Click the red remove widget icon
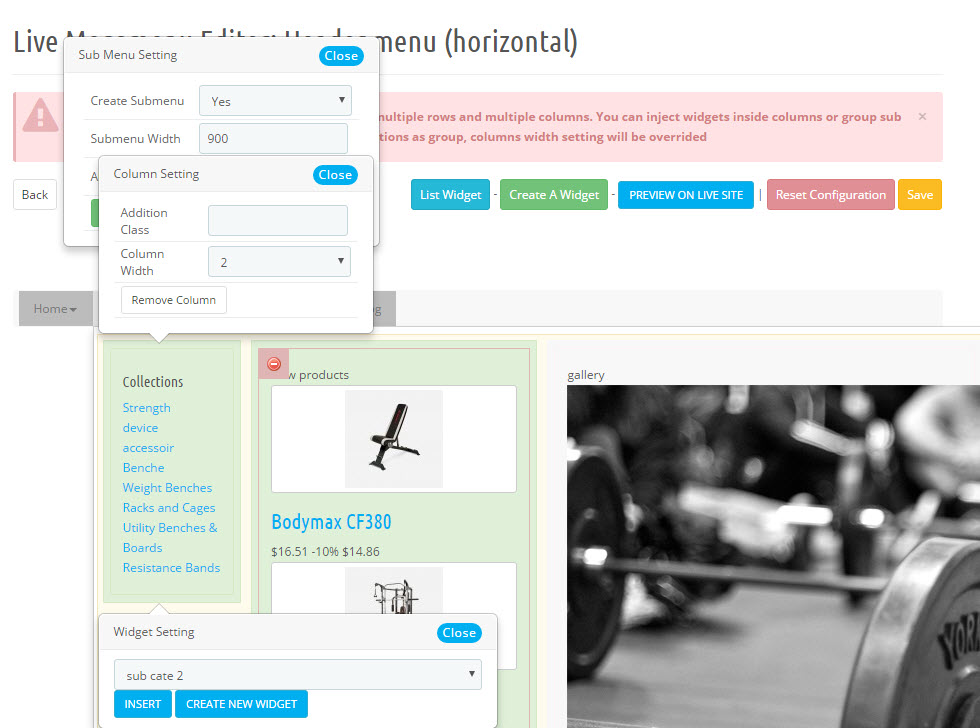The image size is (980, 728). coord(274,364)
